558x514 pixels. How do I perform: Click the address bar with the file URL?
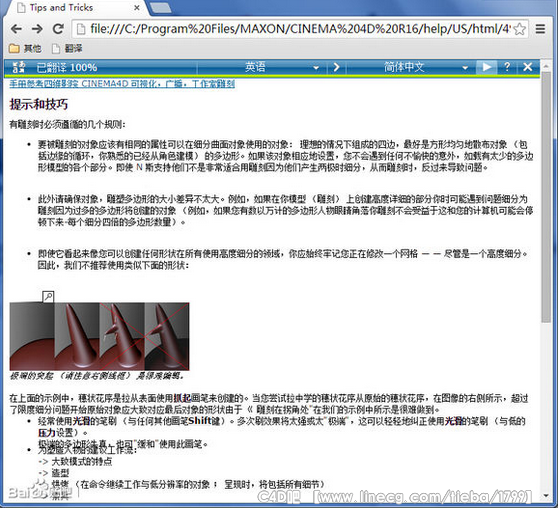(x=300, y=28)
